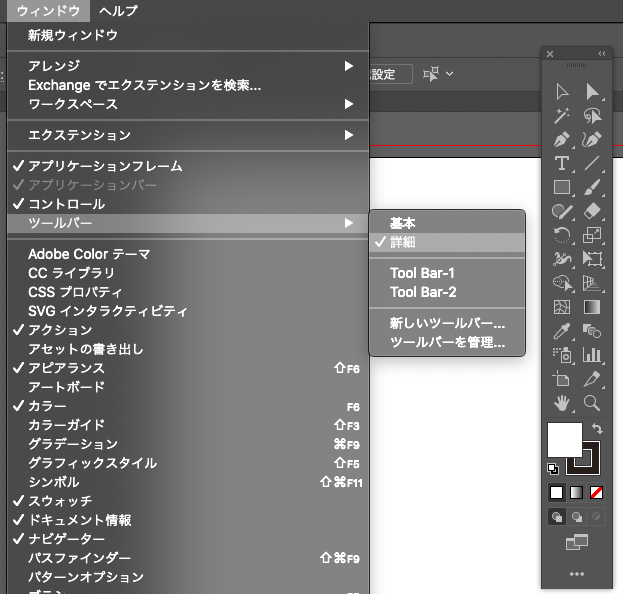The image size is (623, 594).
Task: Toggle アプリケーションフレーム checkmark item
Action: pos(188,166)
